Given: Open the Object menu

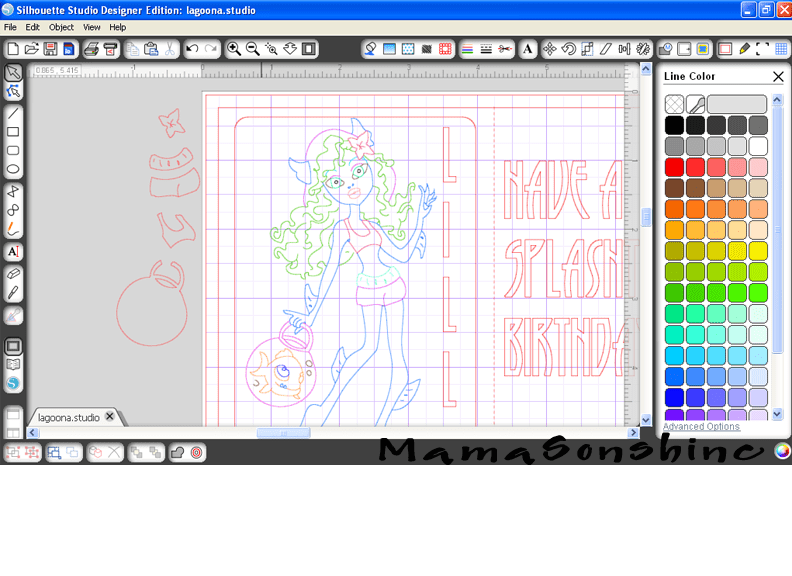Looking at the screenshot, I should tap(61, 27).
